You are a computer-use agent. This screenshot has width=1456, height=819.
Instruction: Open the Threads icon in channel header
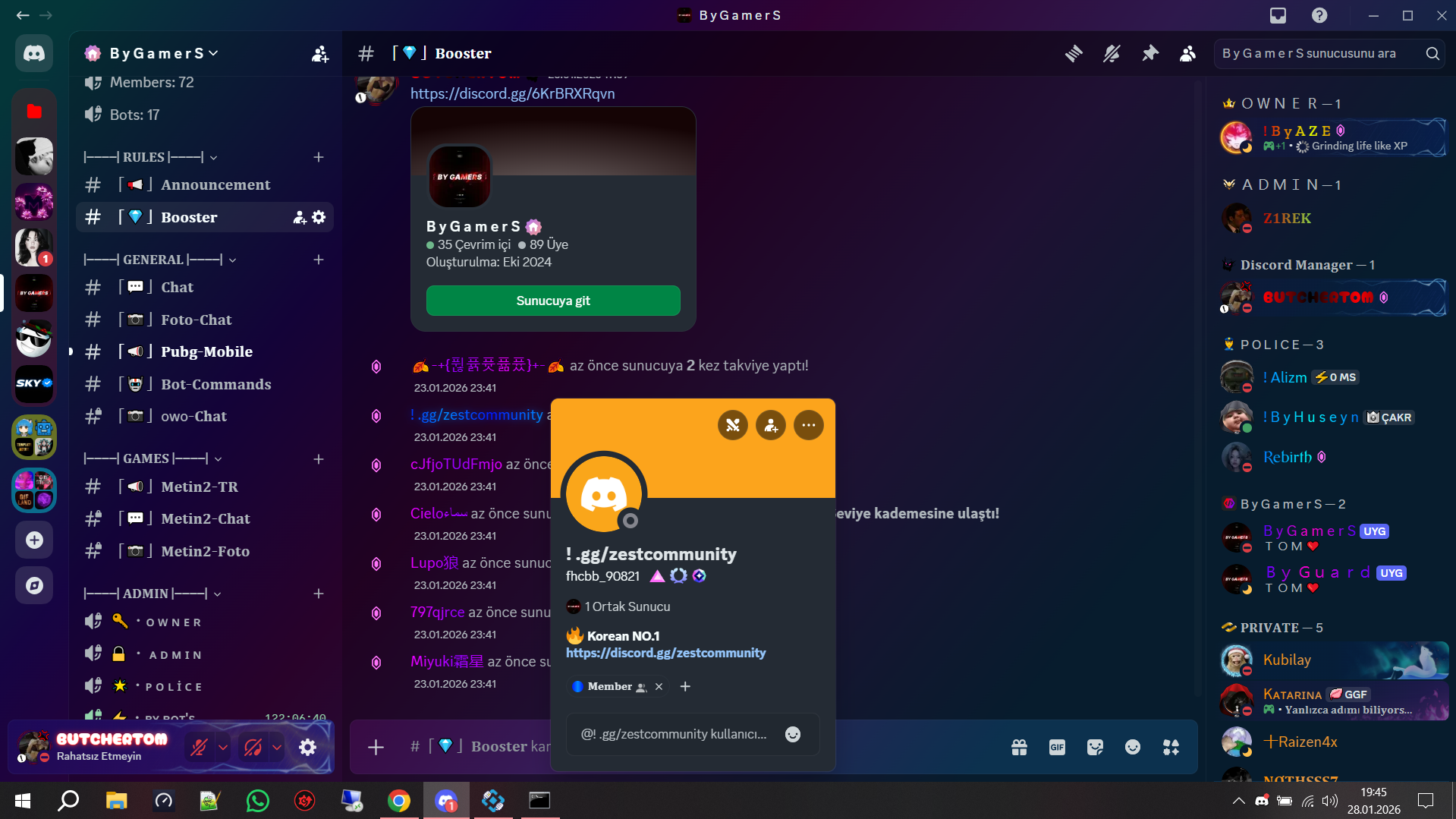[x=1074, y=53]
